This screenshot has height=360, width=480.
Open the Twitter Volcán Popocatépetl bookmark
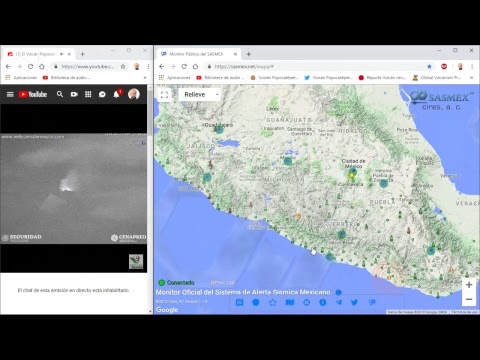coord(328,78)
